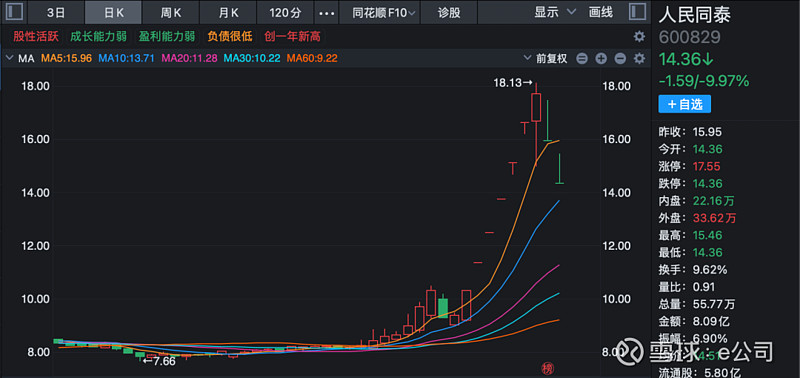800x378 pixels.
Task: Collapse the MA indicator chevron
Action: [8, 58]
